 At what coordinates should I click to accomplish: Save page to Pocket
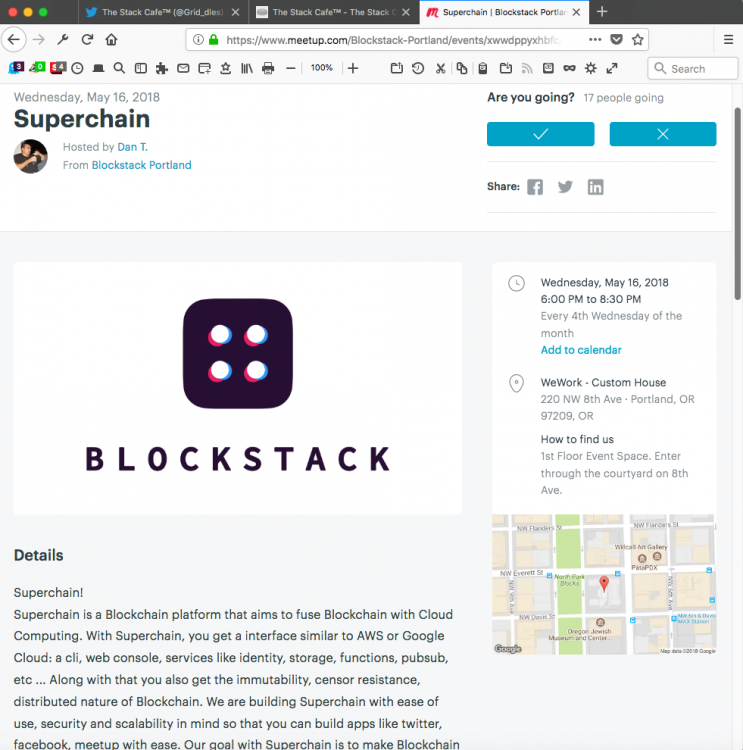coord(617,40)
